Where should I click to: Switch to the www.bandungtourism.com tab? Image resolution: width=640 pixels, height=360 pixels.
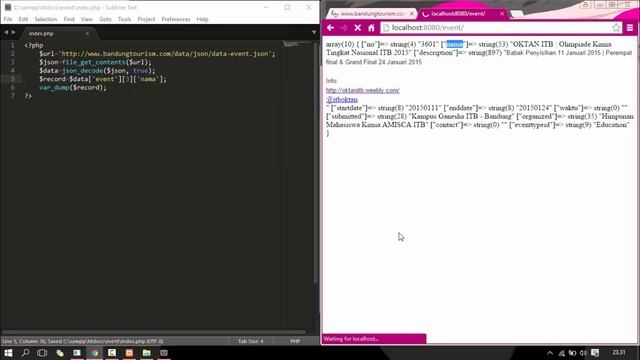(371, 14)
